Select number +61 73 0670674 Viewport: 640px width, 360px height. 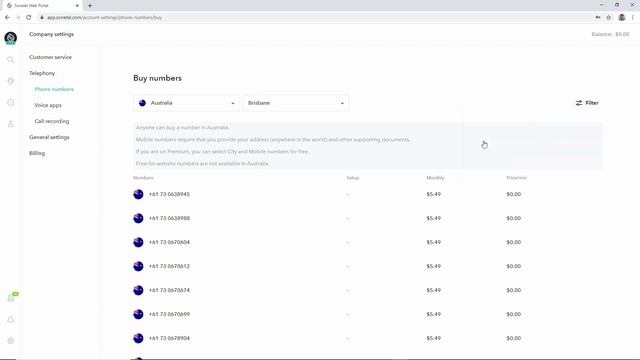169,290
